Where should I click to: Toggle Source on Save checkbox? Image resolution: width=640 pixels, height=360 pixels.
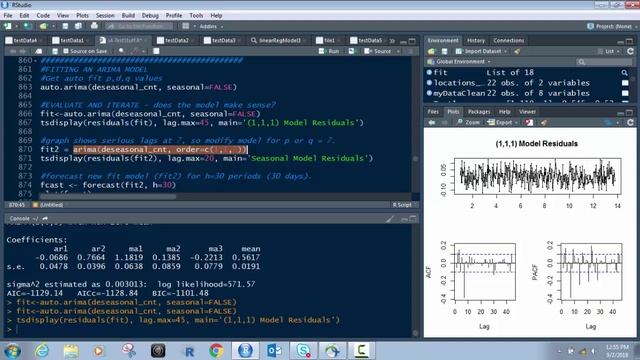[66, 51]
